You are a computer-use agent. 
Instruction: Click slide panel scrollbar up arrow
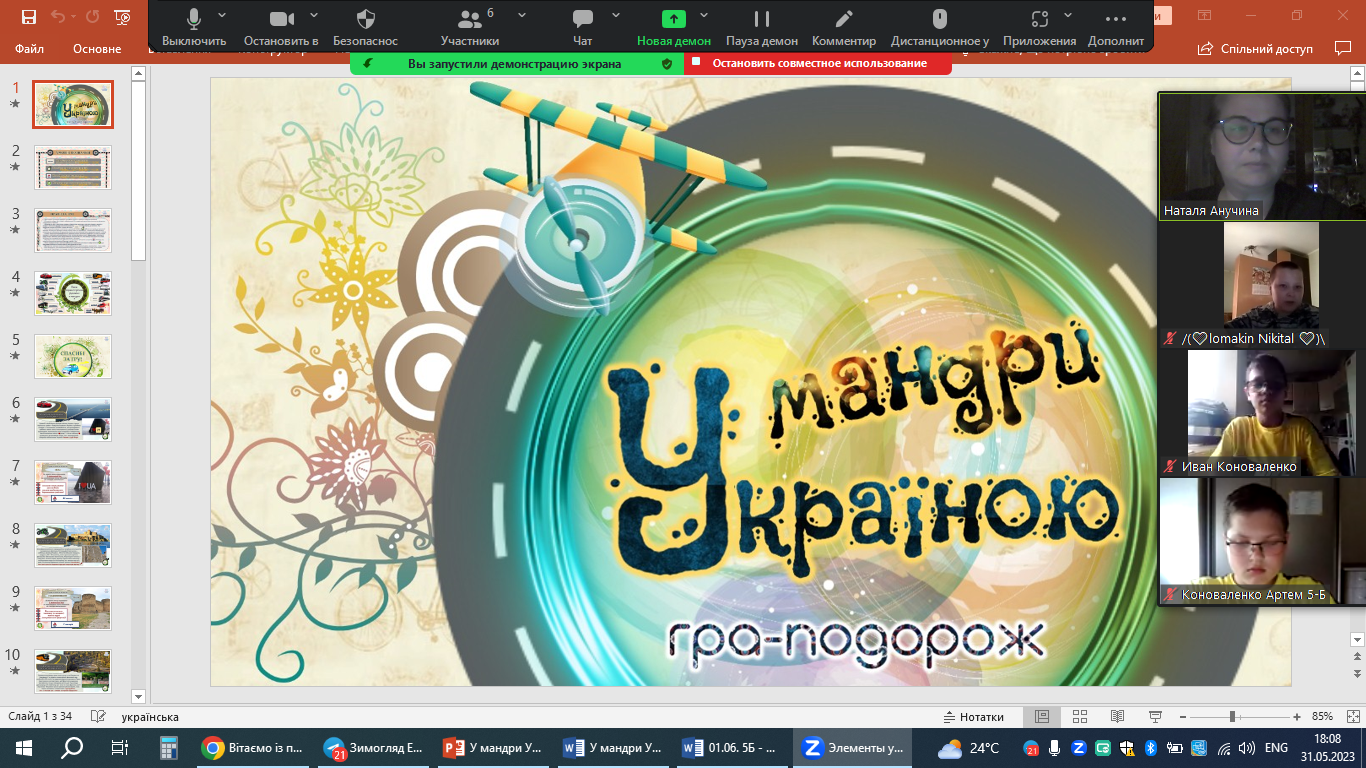138,74
